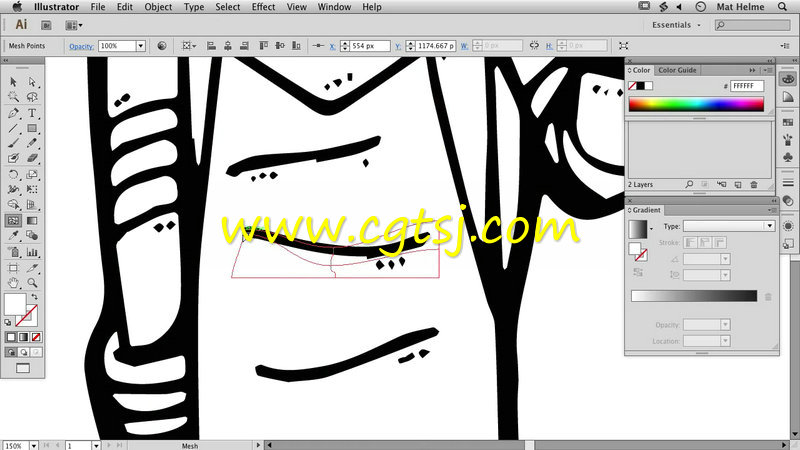Select the Paintbrush tool

click(x=13, y=143)
